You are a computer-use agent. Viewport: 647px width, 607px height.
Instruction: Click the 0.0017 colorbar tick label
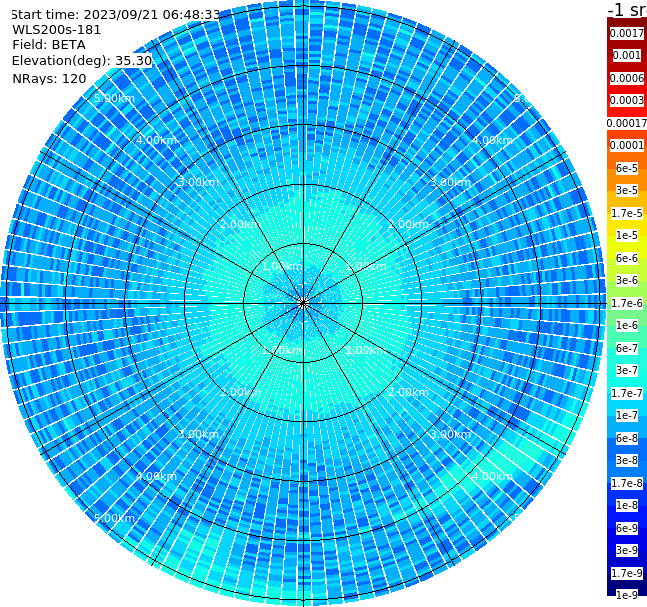(x=627, y=33)
